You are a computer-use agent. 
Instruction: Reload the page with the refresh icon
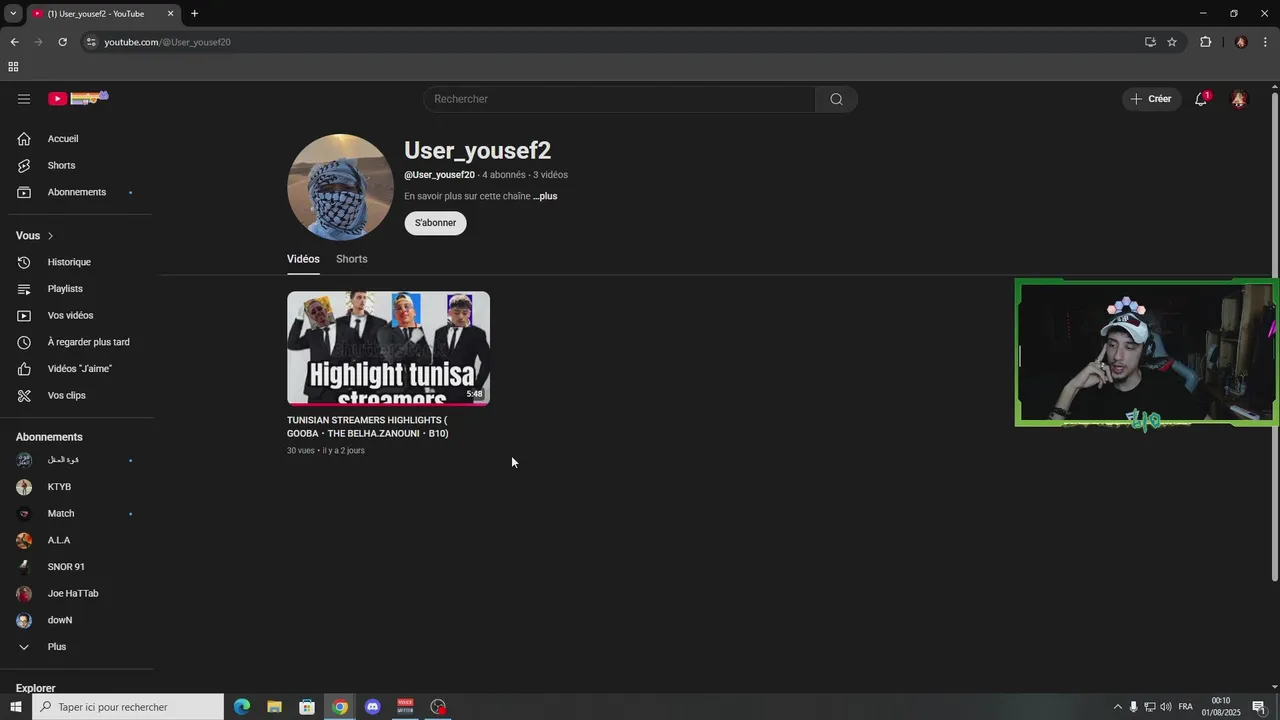[62, 42]
